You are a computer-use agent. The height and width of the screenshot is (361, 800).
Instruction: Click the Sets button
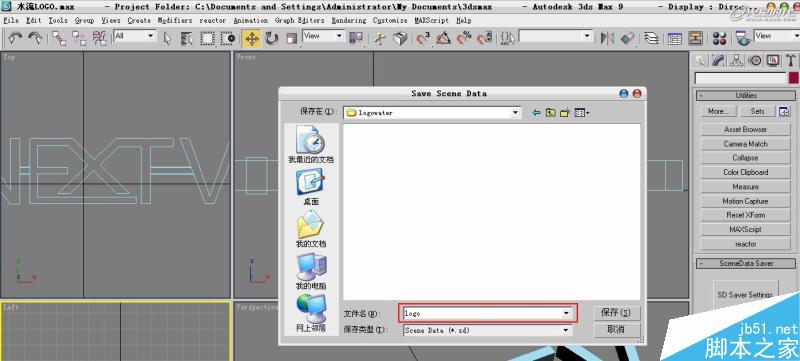click(x=758, y=111)
